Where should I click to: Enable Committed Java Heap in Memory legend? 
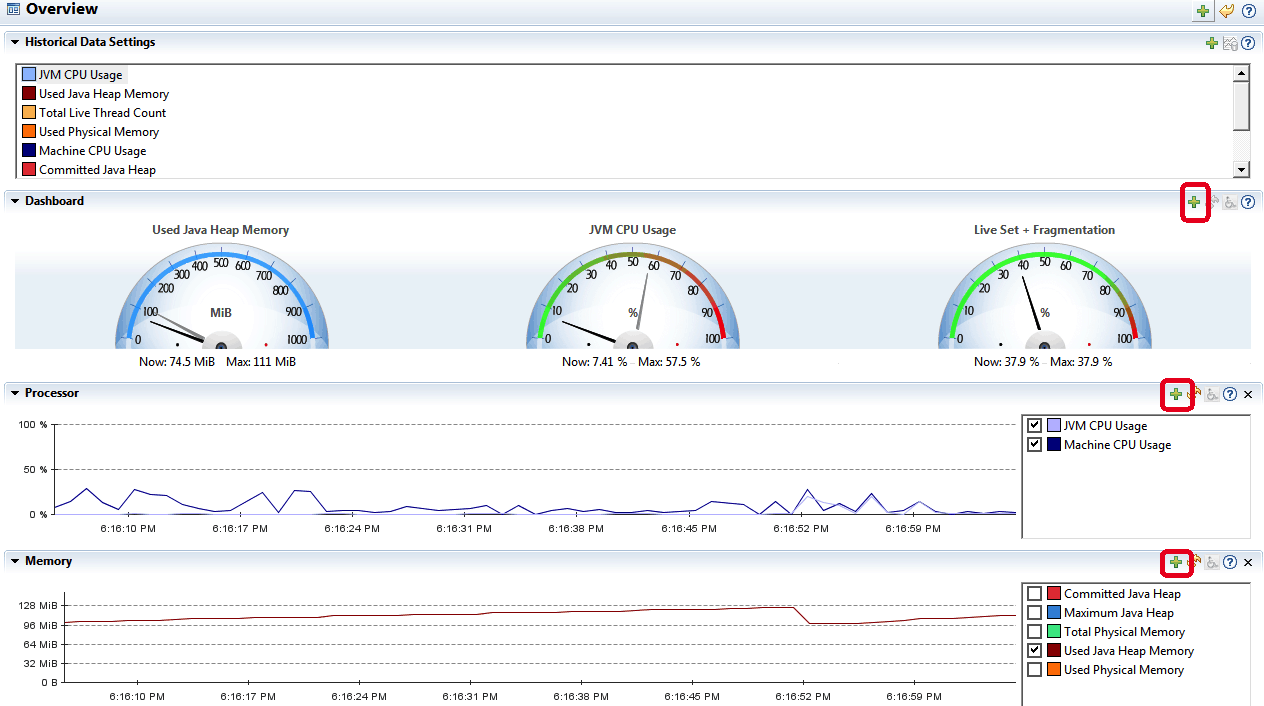1035,594
